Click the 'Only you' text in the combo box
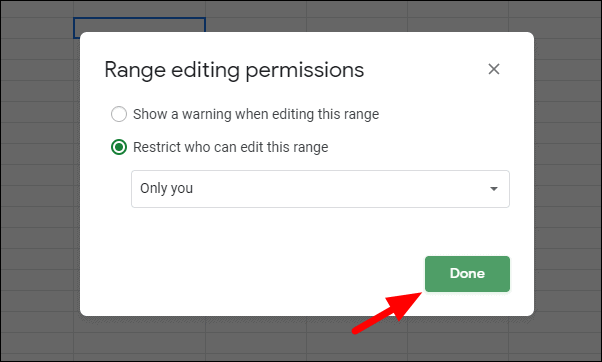Viewport: 602px width, 362px height. click(x=166, y=188)
